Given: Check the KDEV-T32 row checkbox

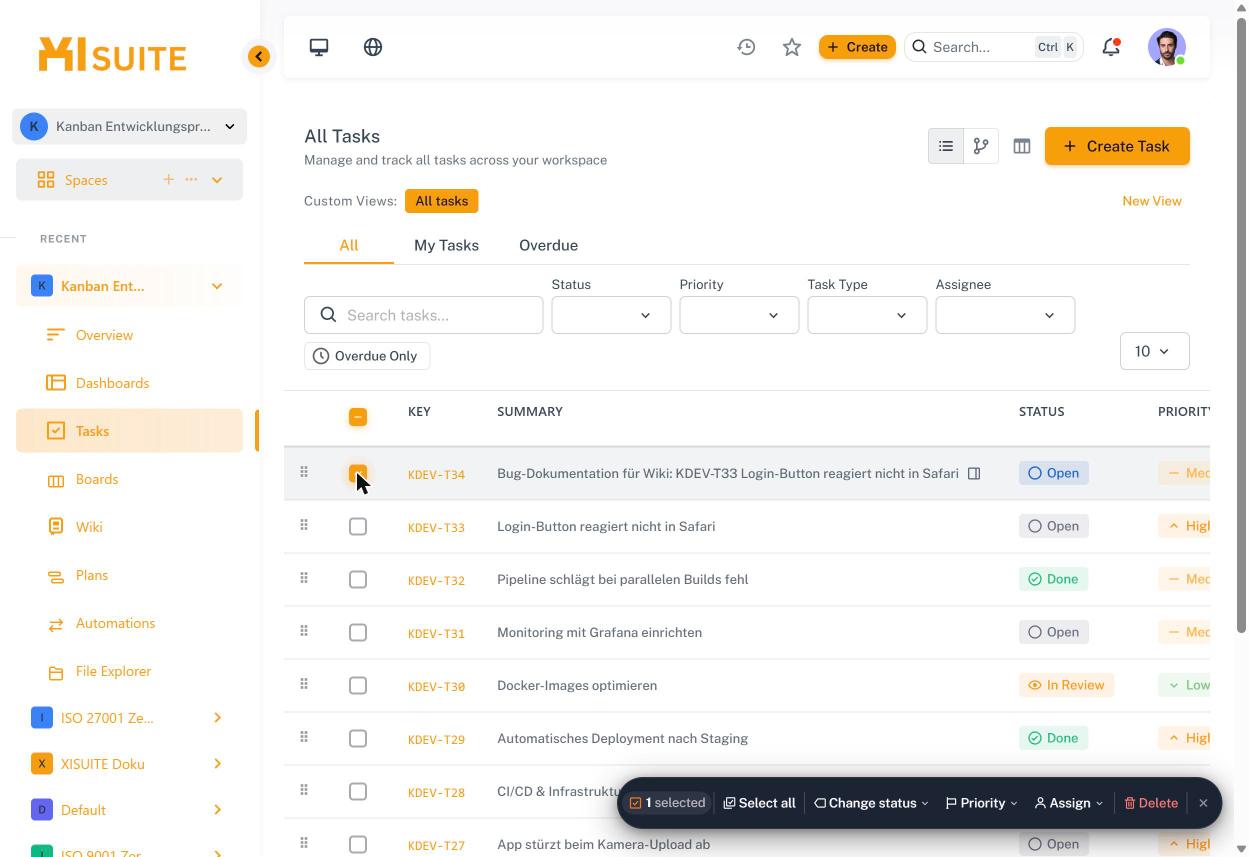Looking at the screenshot, I should [358, 579].
